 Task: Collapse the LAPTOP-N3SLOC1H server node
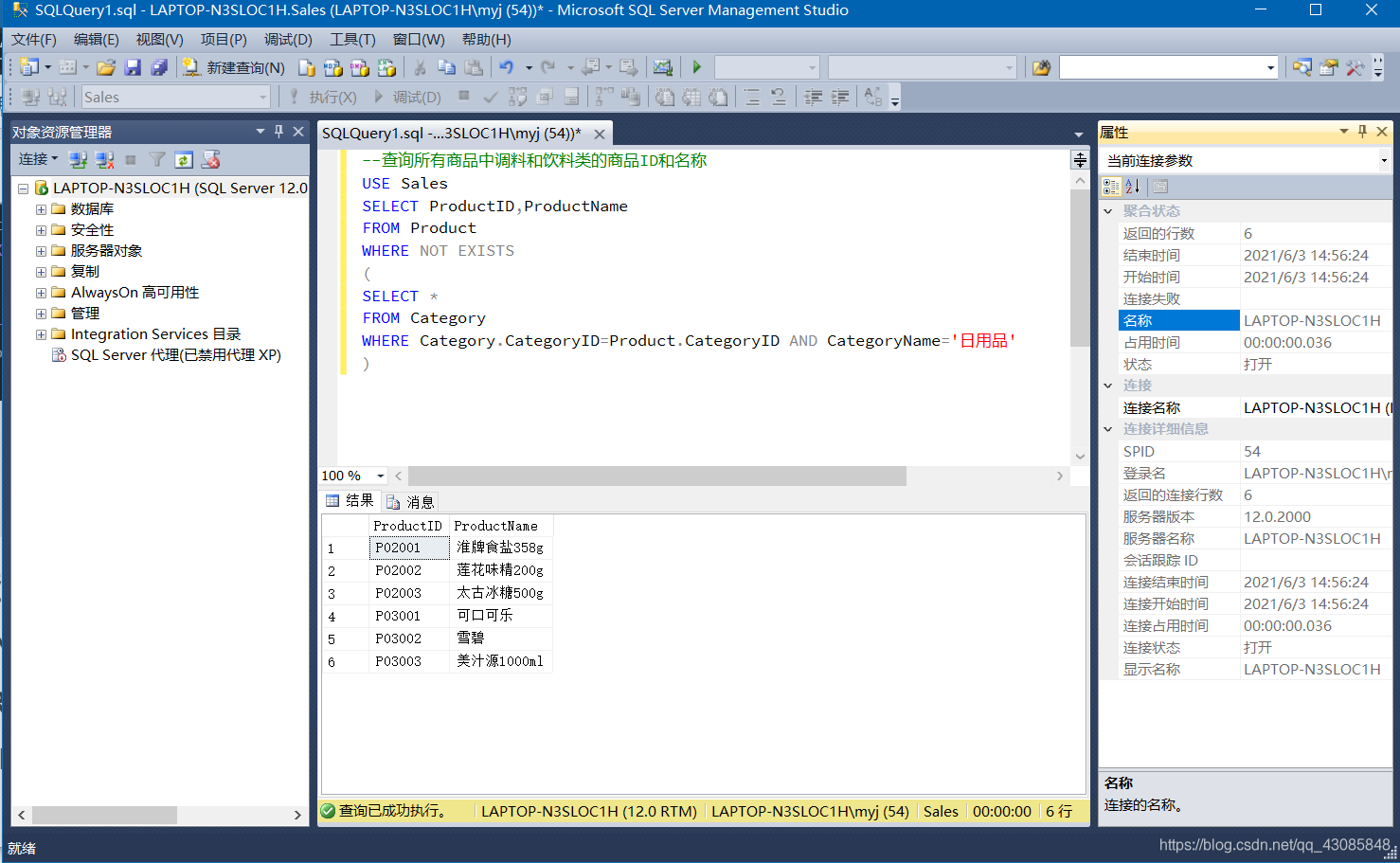(24, 189)
